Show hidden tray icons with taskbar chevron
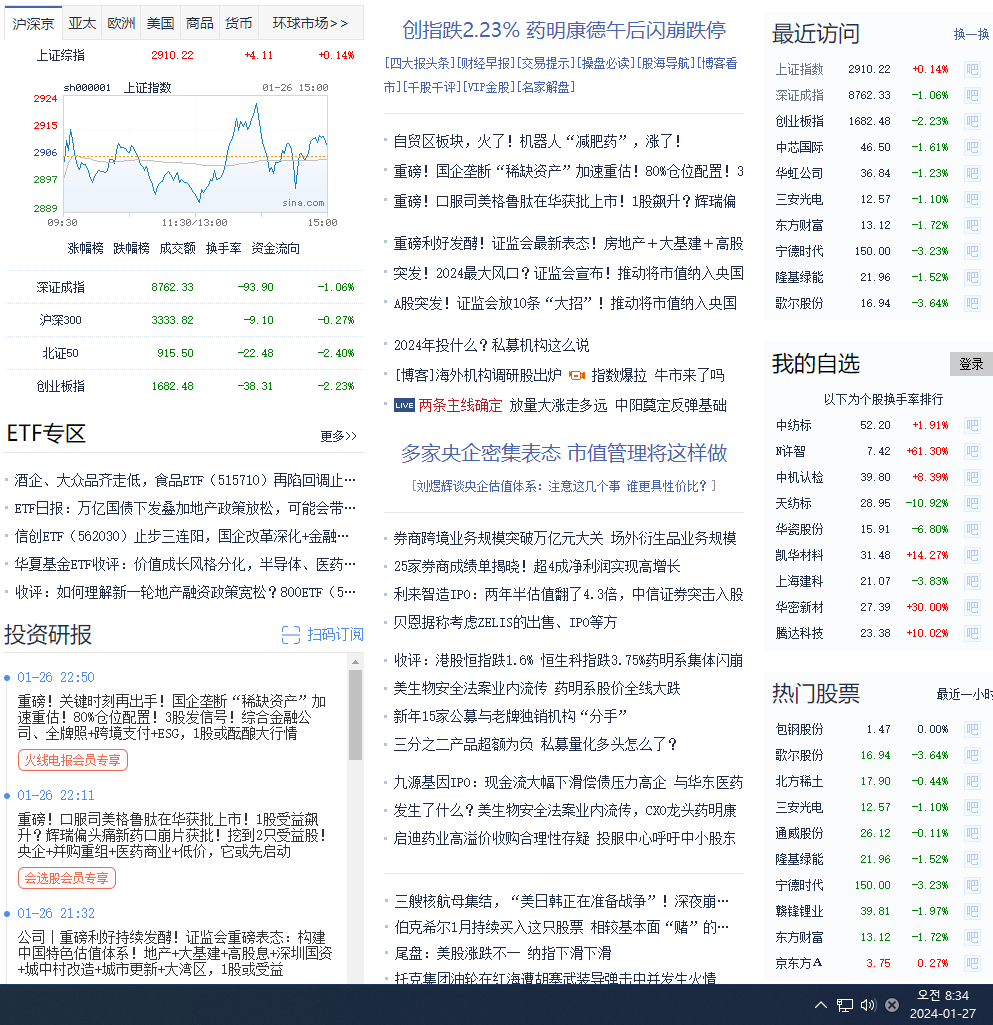The width and height of the screenshot is (993, 1025). [821, 1005]
